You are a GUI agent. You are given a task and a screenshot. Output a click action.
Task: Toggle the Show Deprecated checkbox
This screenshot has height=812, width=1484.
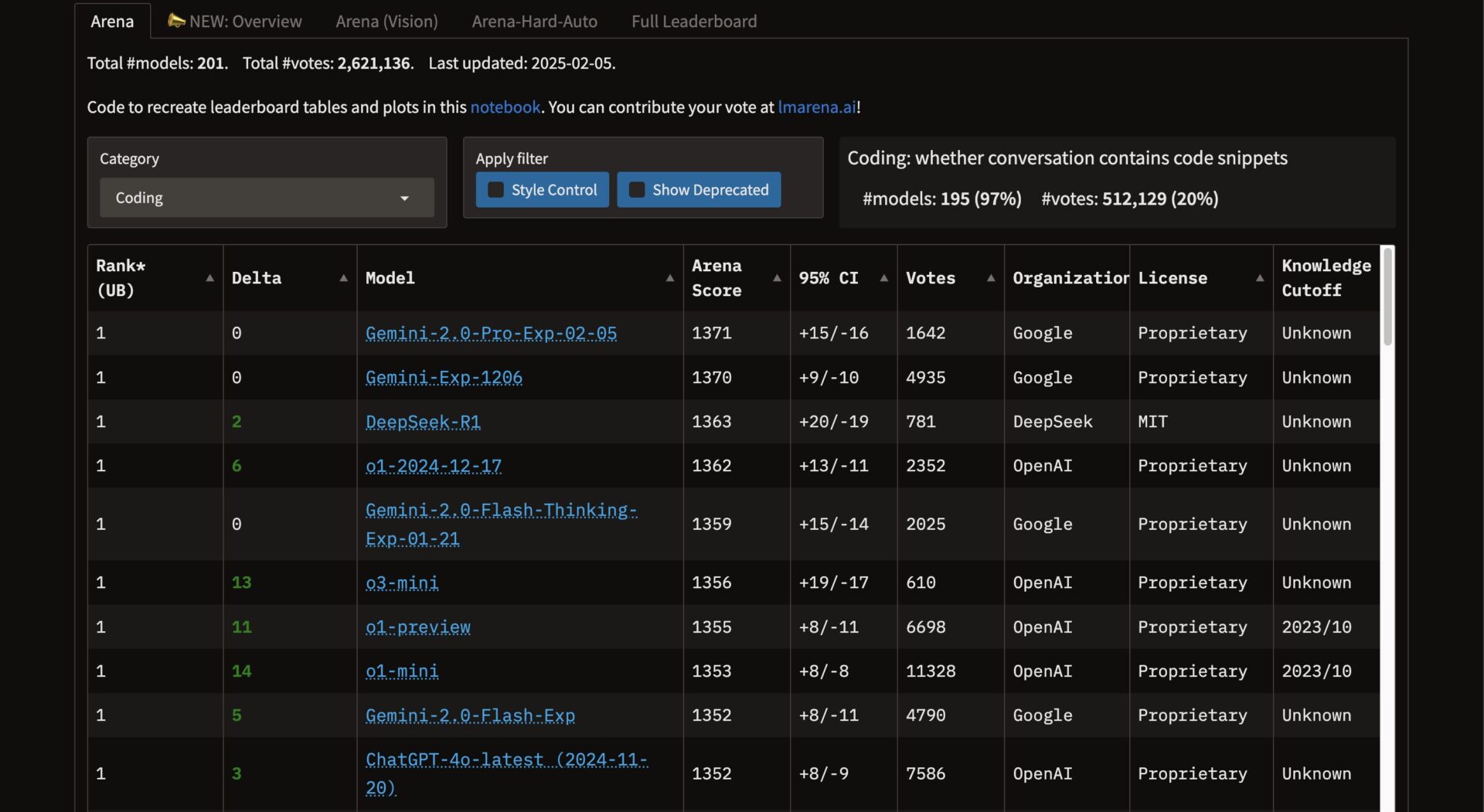(x=637, y=190)
